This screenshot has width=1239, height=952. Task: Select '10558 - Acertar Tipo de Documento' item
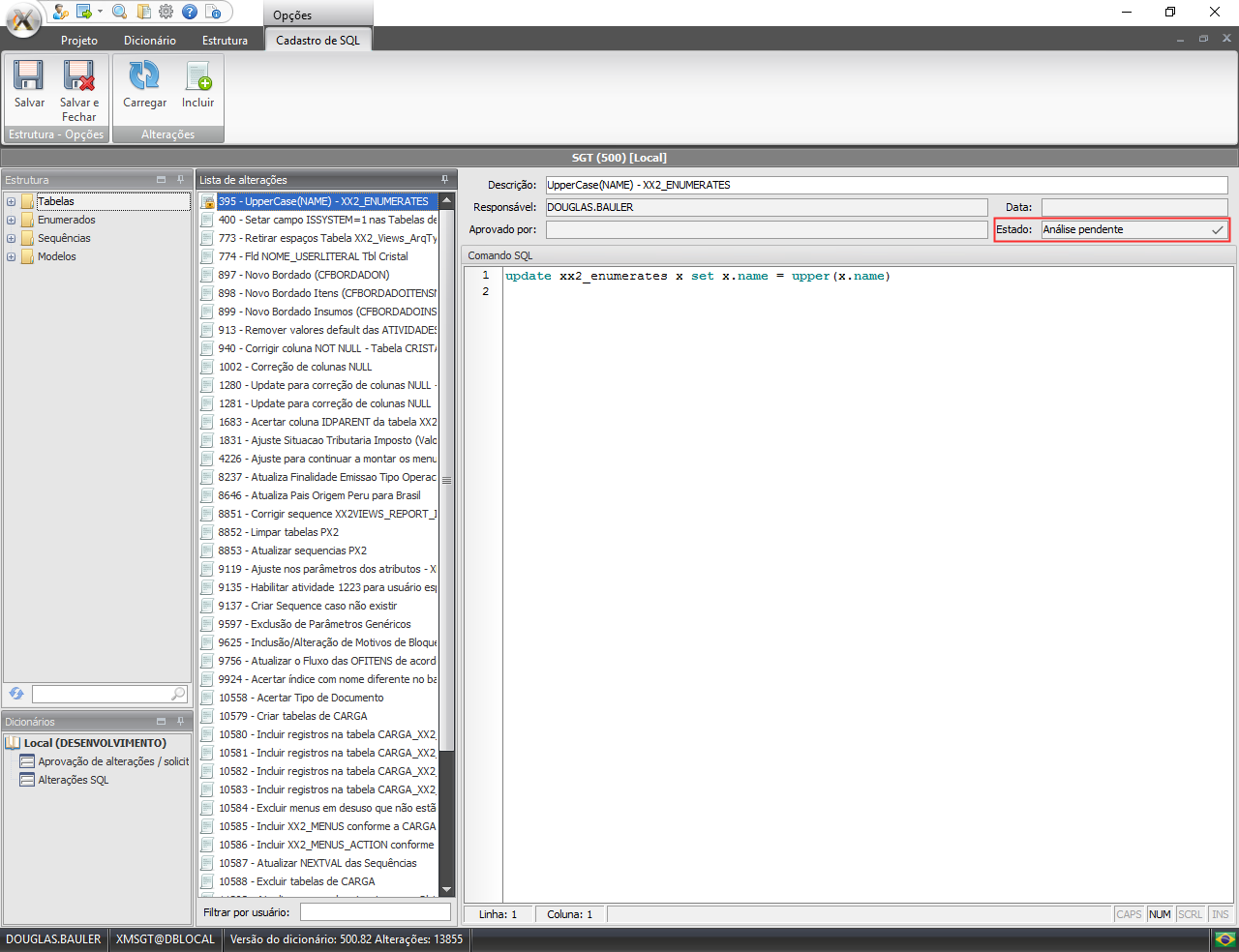click(318, 698)
